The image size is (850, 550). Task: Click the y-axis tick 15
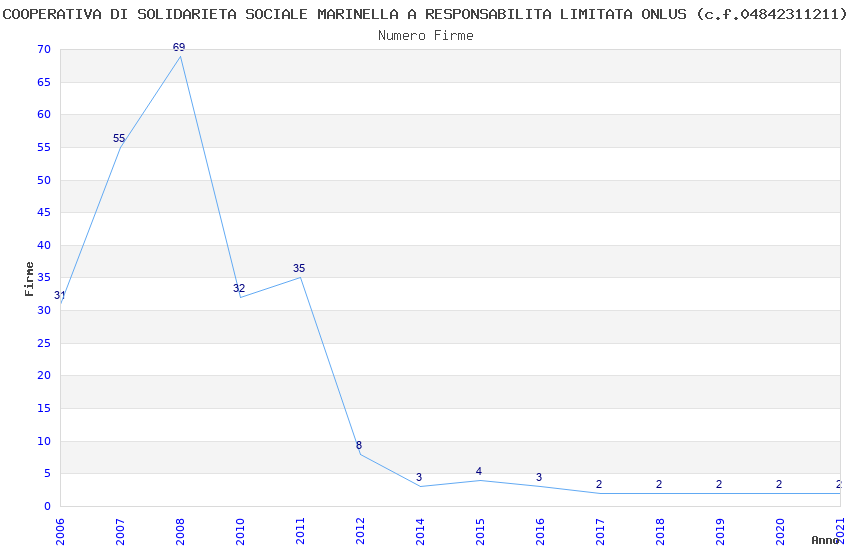(44, 409)
